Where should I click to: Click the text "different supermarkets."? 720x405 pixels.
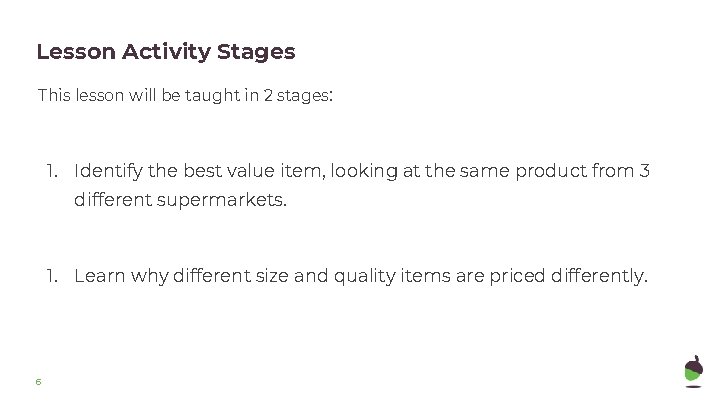click(180, 200)
